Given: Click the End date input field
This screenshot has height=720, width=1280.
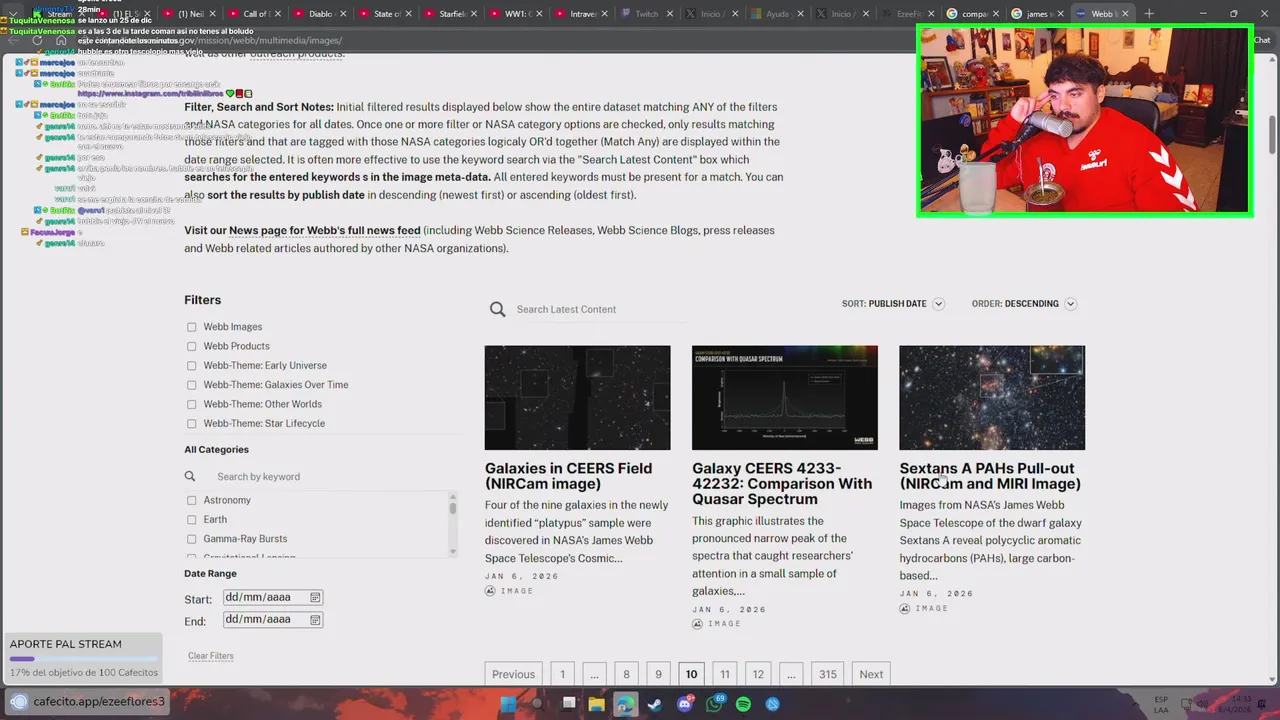Looking at the screenshot, I should (x=272, y=620).
